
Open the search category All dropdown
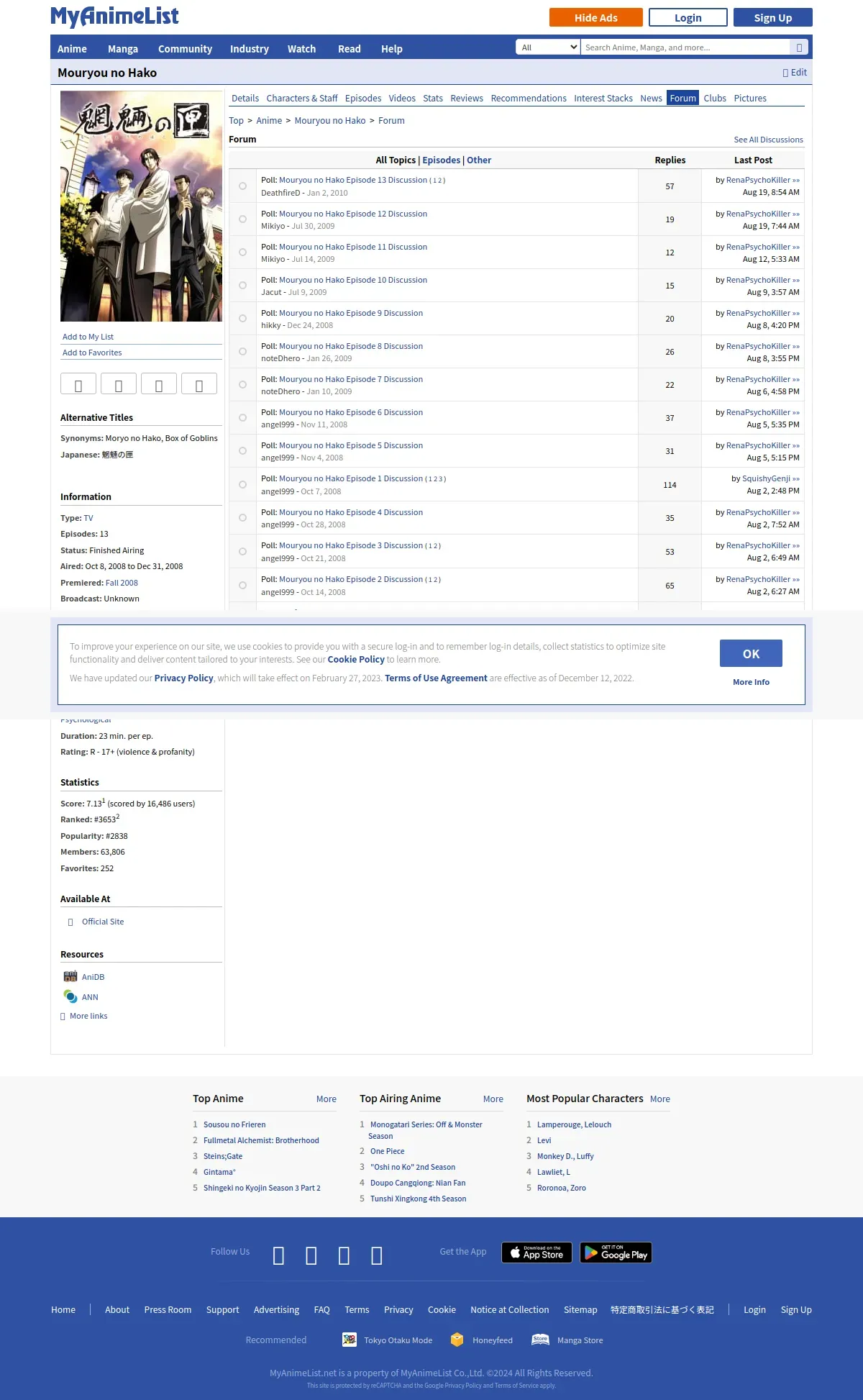point(548,47)
